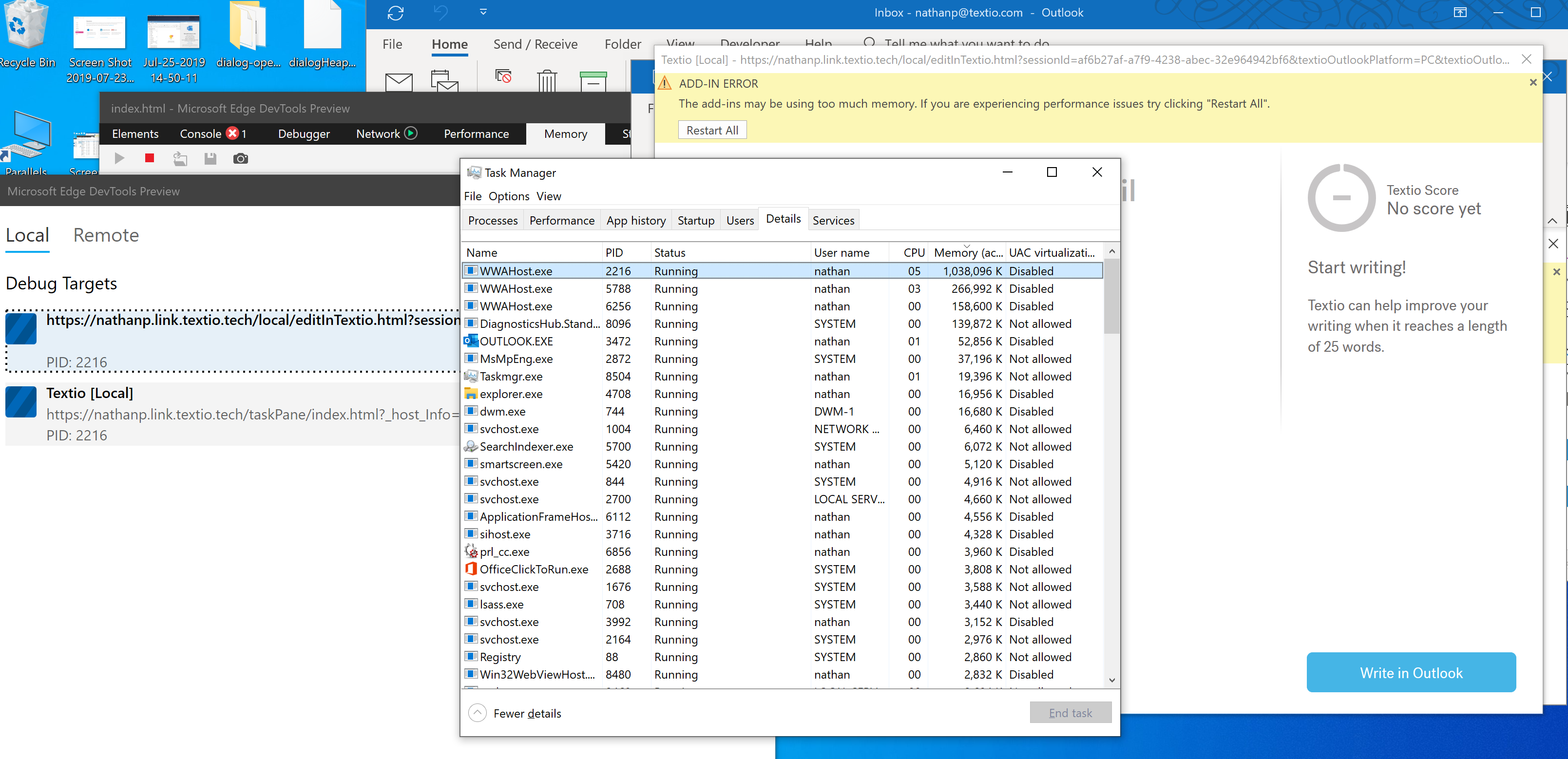This screenshot has width=1568, height=759.
Task: Switch to the Remote tab in DevTools Preview
Action: [x=106, y=235]
